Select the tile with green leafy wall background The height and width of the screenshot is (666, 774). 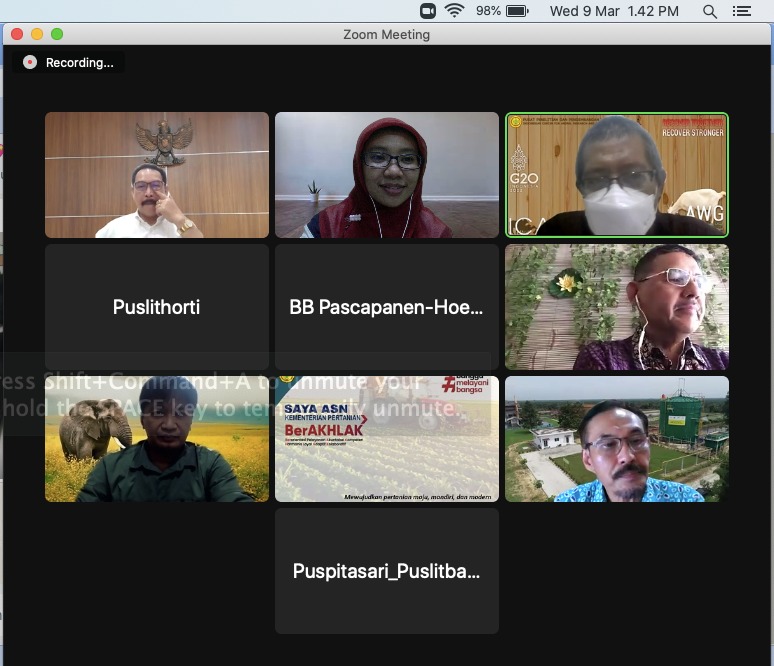(x=617, y=307)
